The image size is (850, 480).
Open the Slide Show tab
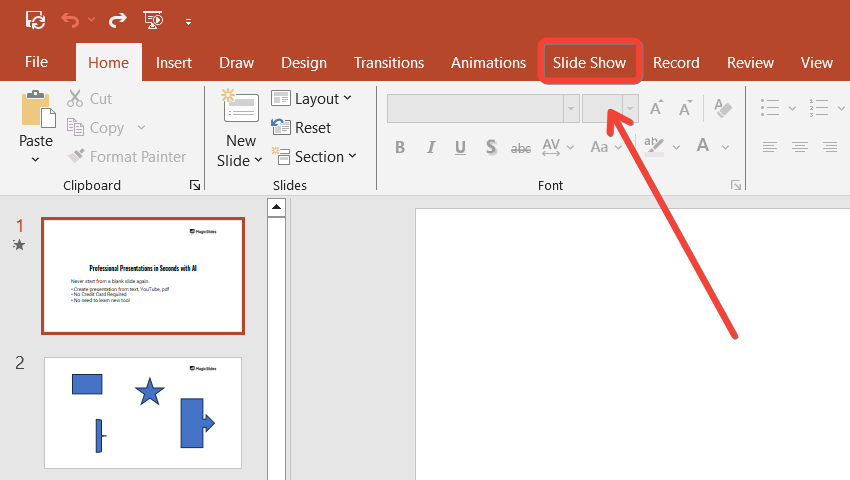coord(590,62)
